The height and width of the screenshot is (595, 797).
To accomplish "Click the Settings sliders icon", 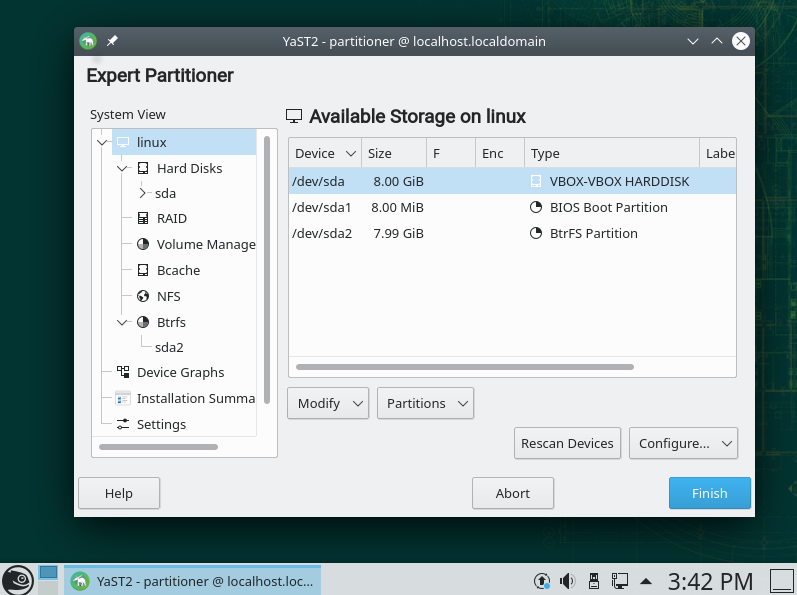I will point(123,424).
